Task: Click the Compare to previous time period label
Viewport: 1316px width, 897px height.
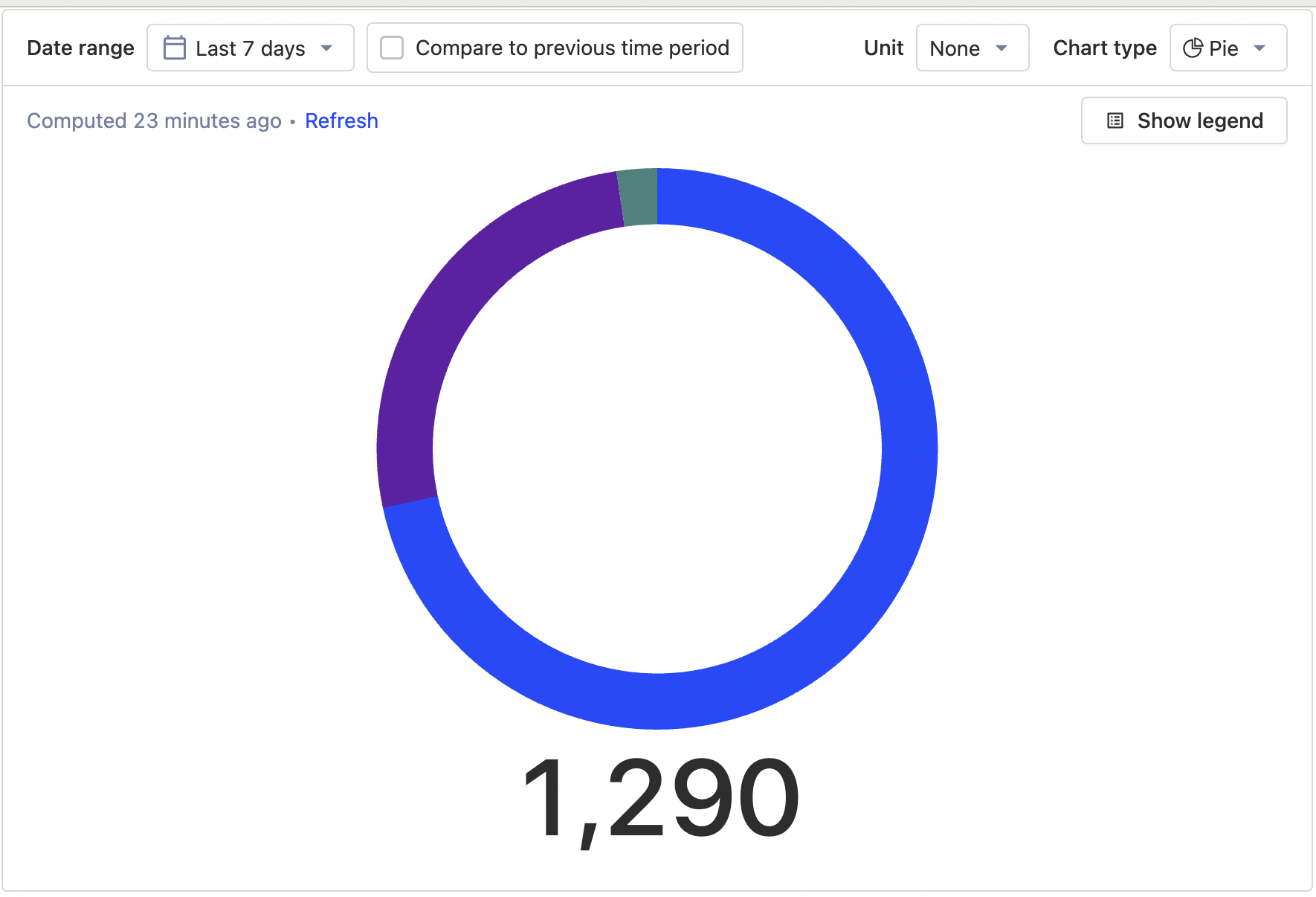Action: point(572,48)
